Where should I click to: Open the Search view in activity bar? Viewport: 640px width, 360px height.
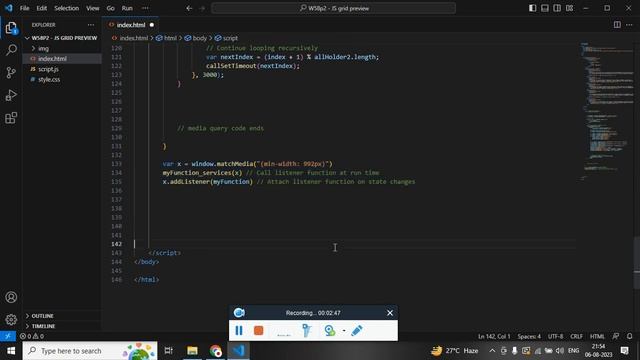coord(11,50)
